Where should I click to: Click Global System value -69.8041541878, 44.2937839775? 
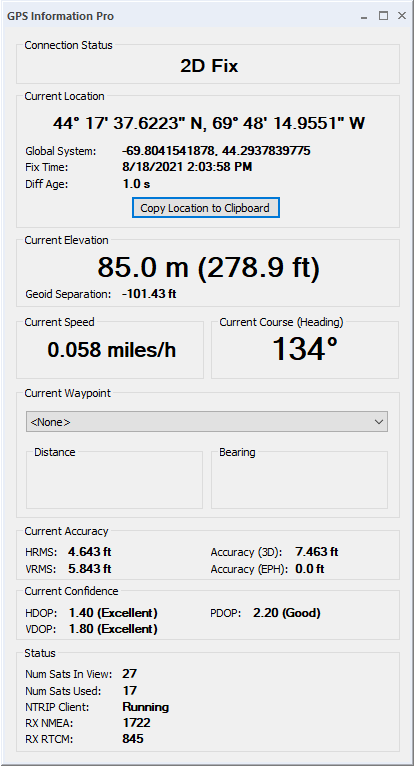pyautogui.click(x=216, y=151)
